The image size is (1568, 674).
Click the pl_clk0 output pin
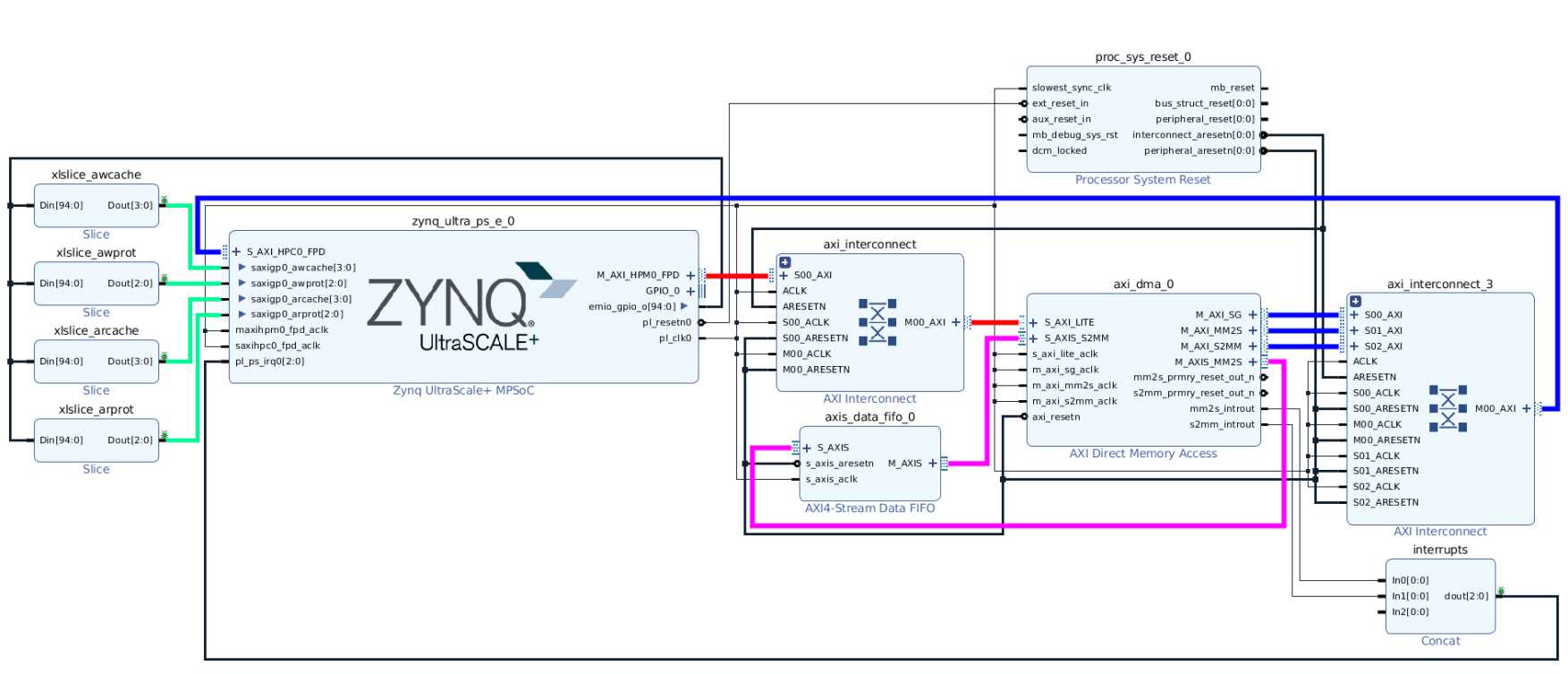(701, 338)
